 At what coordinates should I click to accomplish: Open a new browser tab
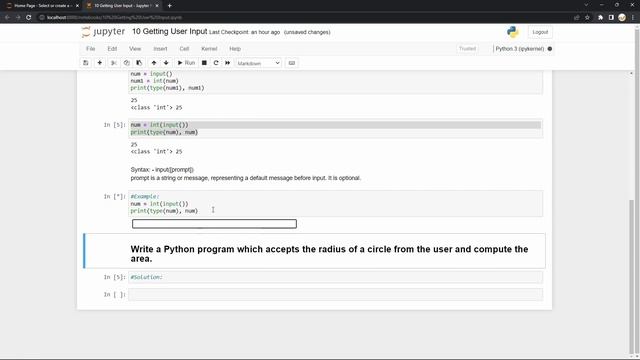(x=169, y=6)
